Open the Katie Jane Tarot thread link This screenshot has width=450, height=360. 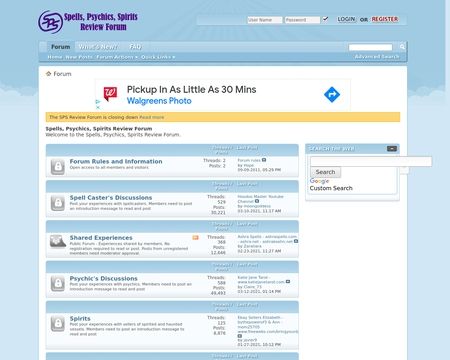coord(261,280)
